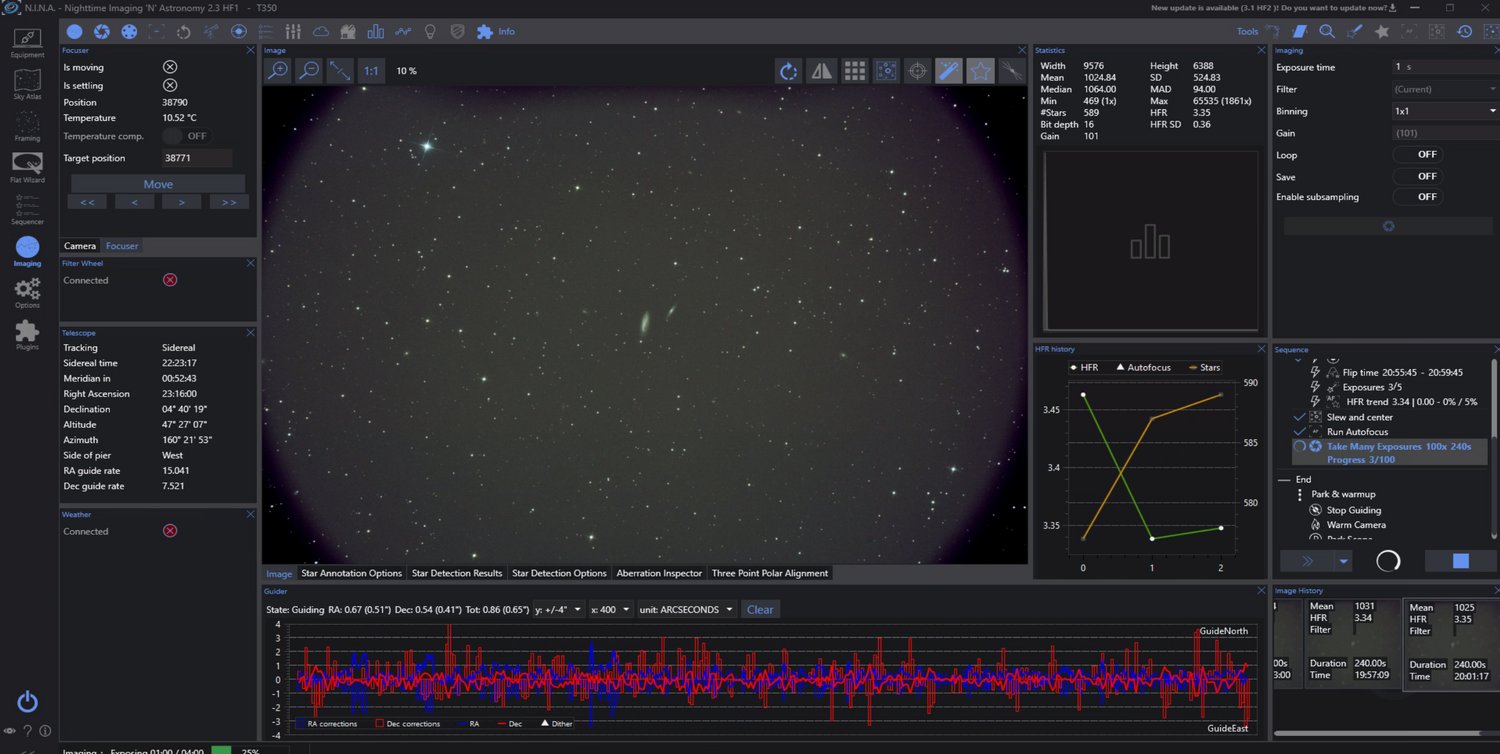The image size is (1500, 754).
Task: Show the grid overlay on image
Action: (854, 71)
